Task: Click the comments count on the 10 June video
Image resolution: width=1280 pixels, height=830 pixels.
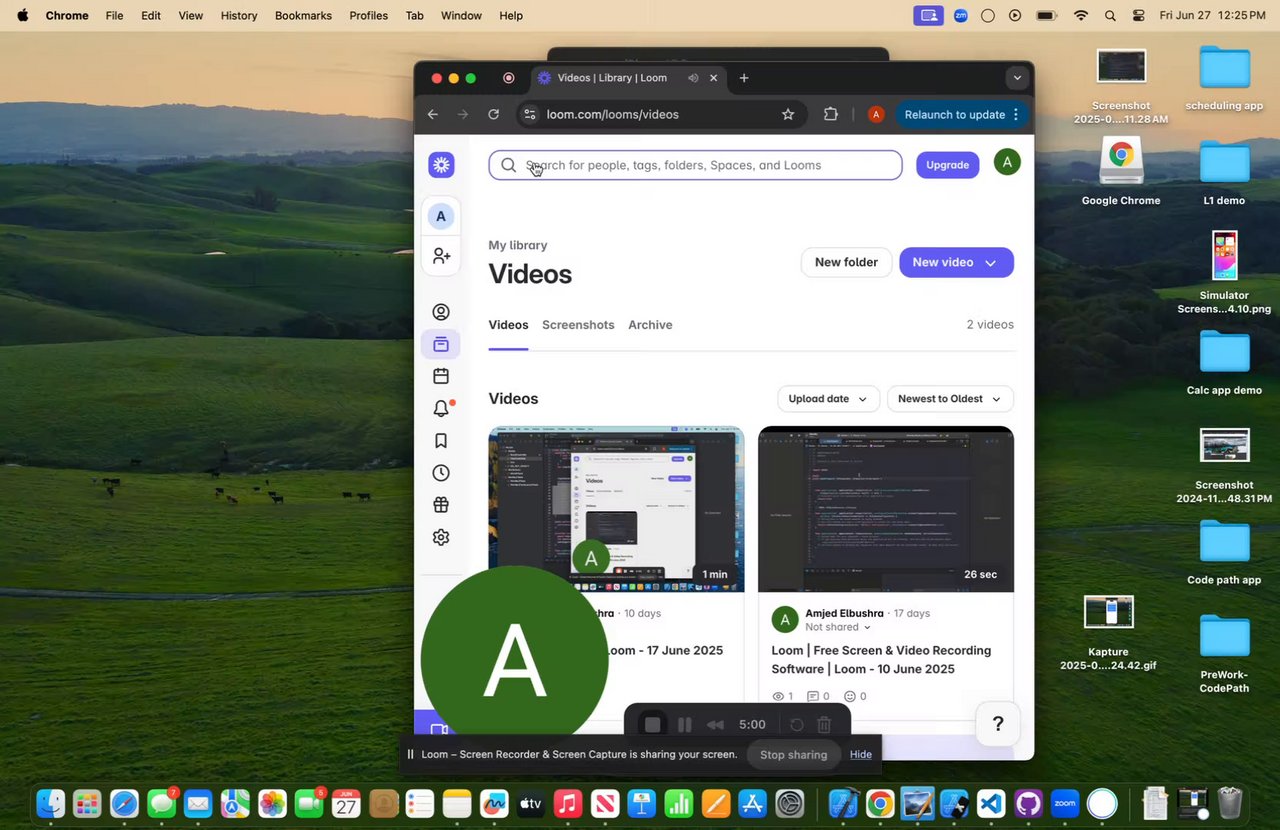Action: [818, 696]
